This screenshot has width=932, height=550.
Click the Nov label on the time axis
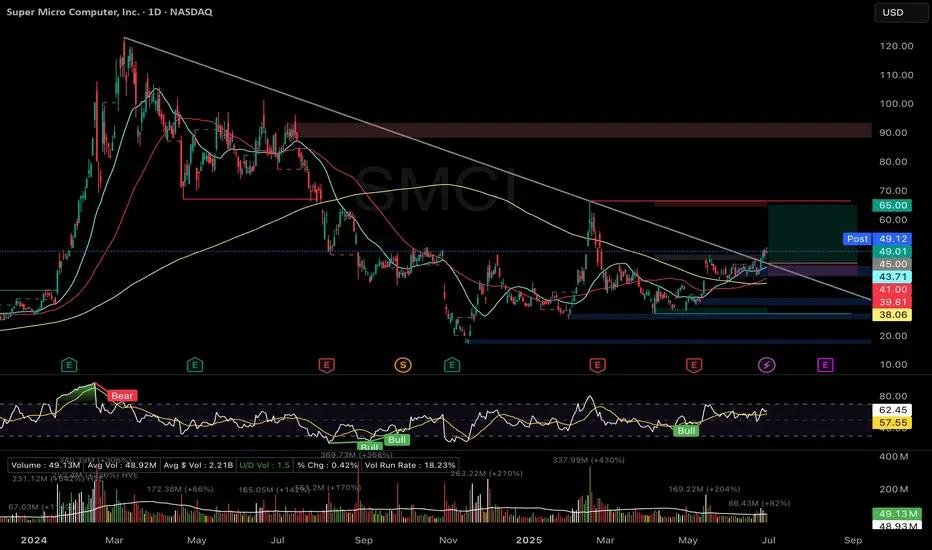[448, 540]
